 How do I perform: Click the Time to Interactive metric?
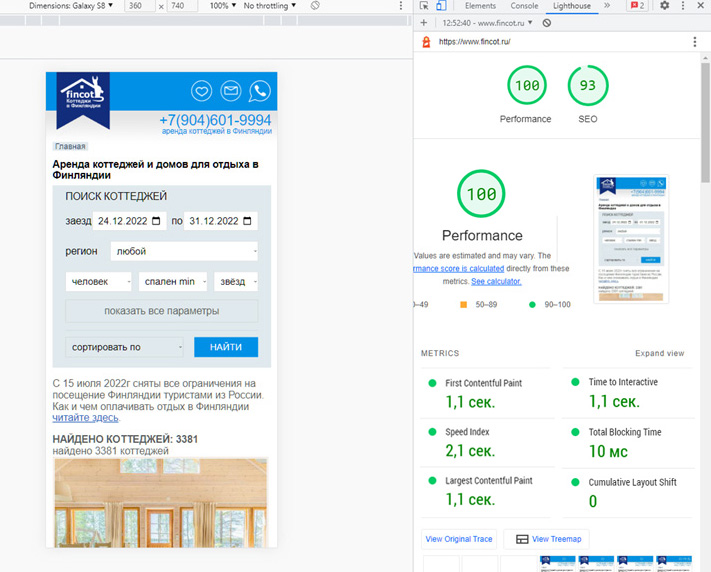[628, 393]
